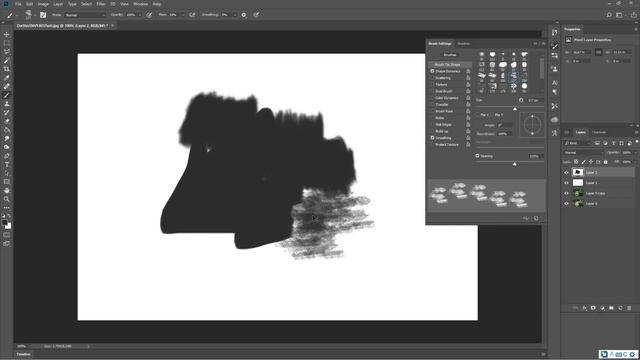Select the Pen tool
Screen dimensions: 640x360
[x=7, y=156]
